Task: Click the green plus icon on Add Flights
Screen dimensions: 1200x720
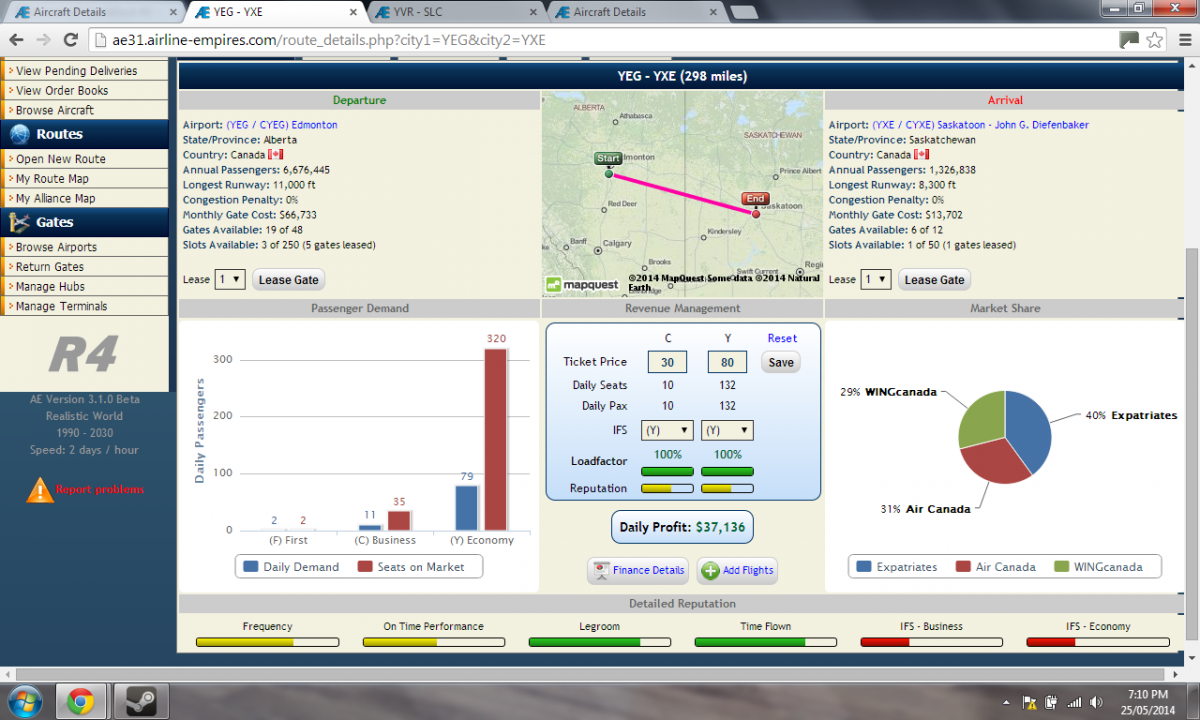Action: [x=710, y=570]
